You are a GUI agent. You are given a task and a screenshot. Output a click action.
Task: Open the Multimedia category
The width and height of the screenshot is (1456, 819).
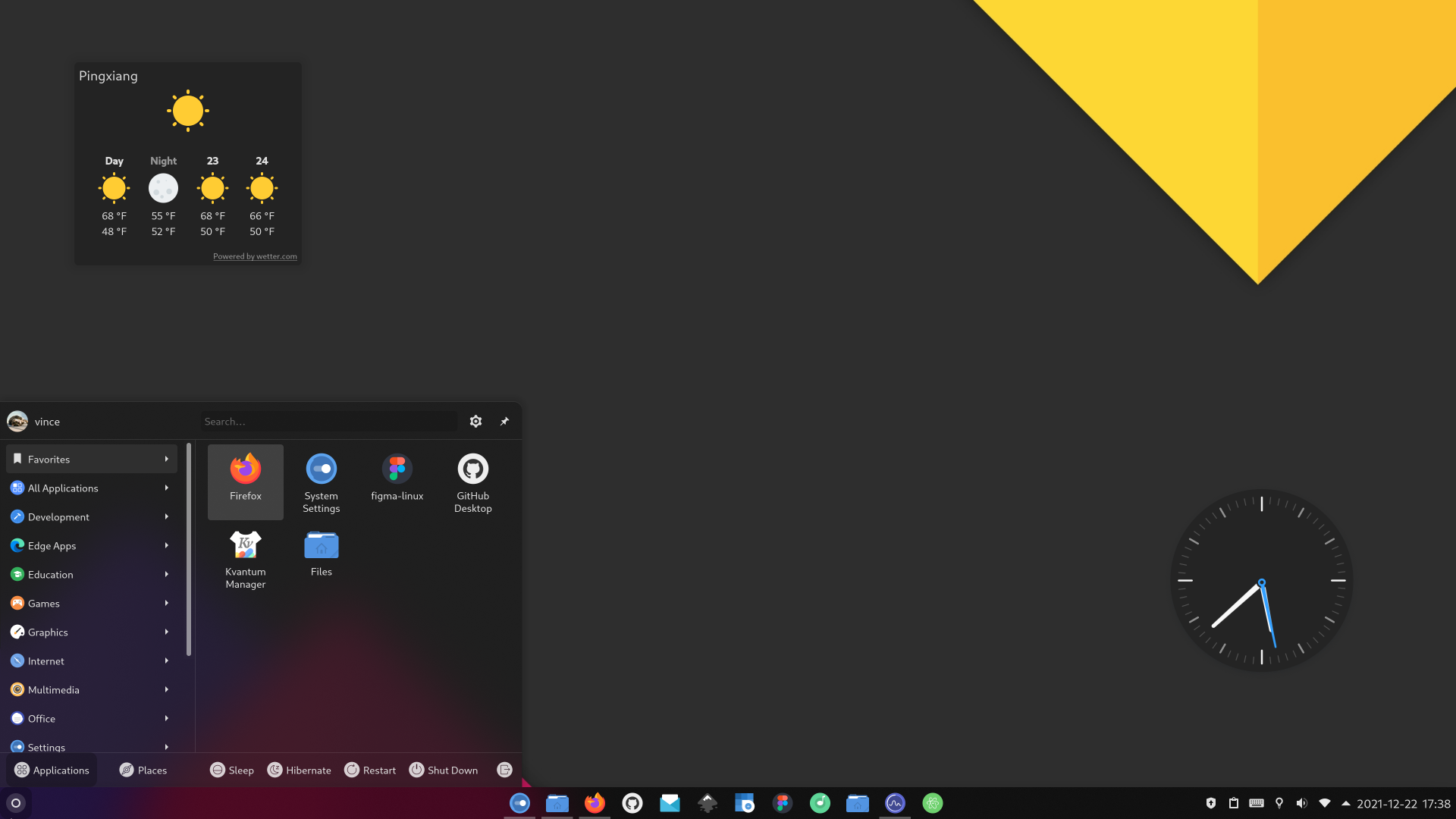point(92,689)
